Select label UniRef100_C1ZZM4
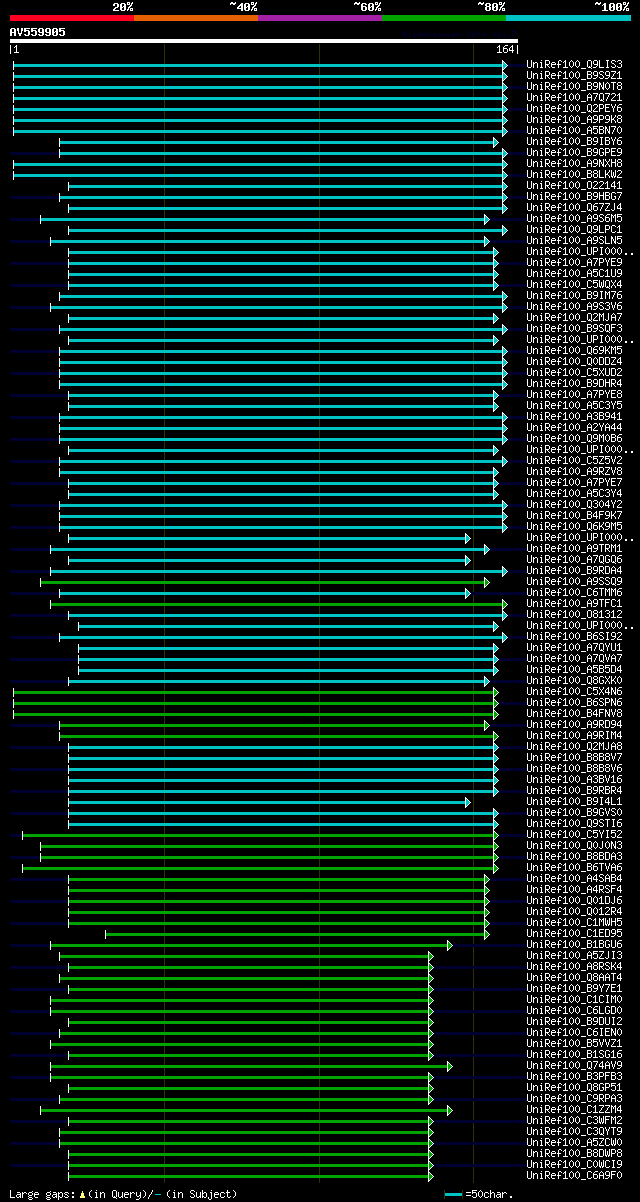Image resolution: width=640 pixels, height=1202 pixels. (575, 1110)
